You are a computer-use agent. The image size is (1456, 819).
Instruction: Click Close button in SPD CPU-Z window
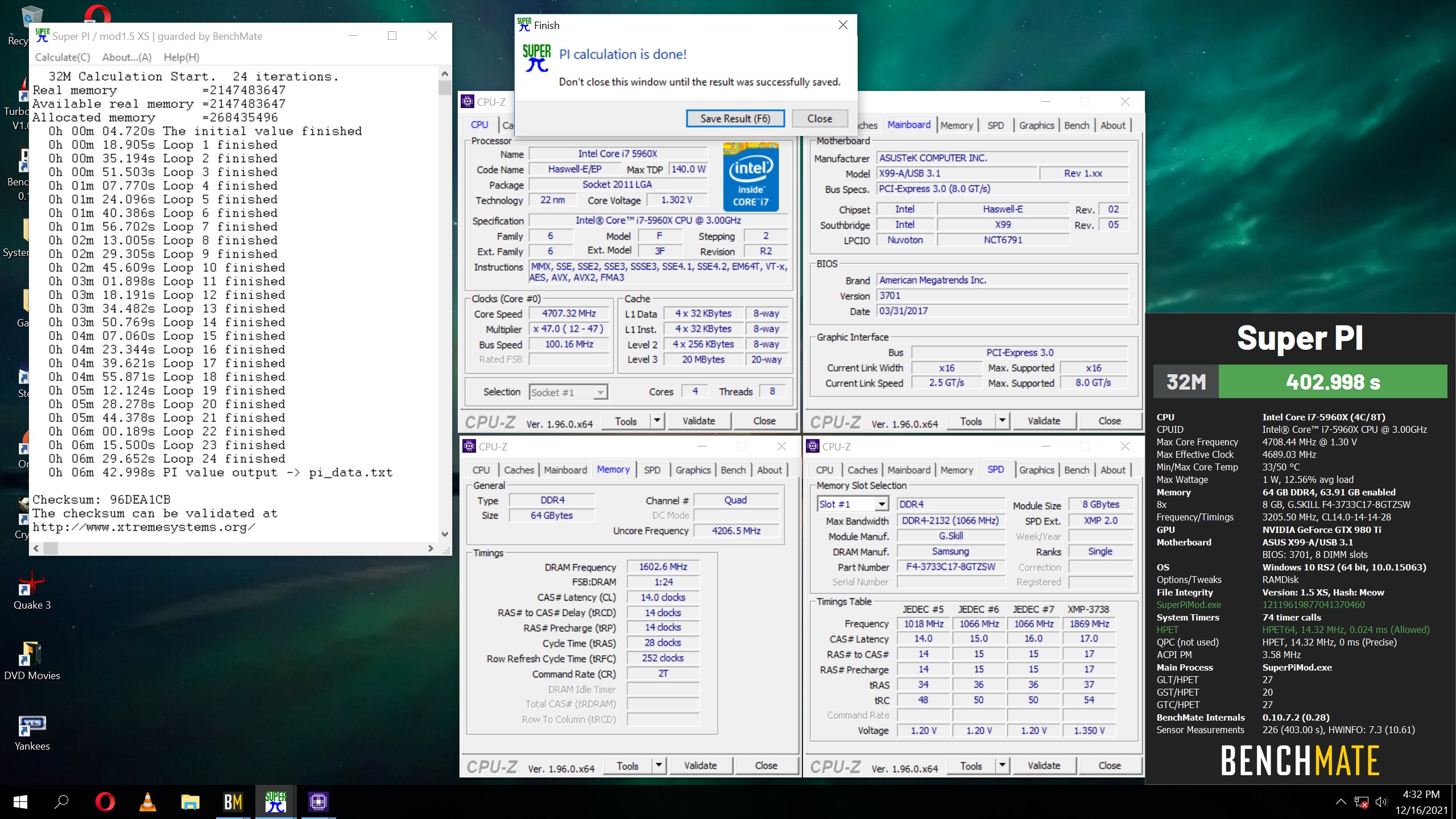coord(1110,766)
